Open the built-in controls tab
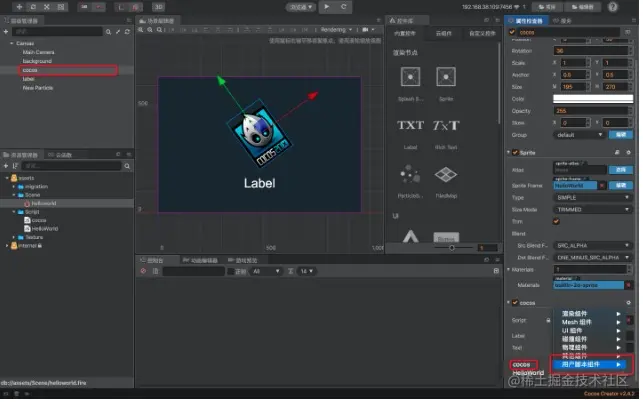Viewport: 643px width, 402px height. click(x=405, y=33)
